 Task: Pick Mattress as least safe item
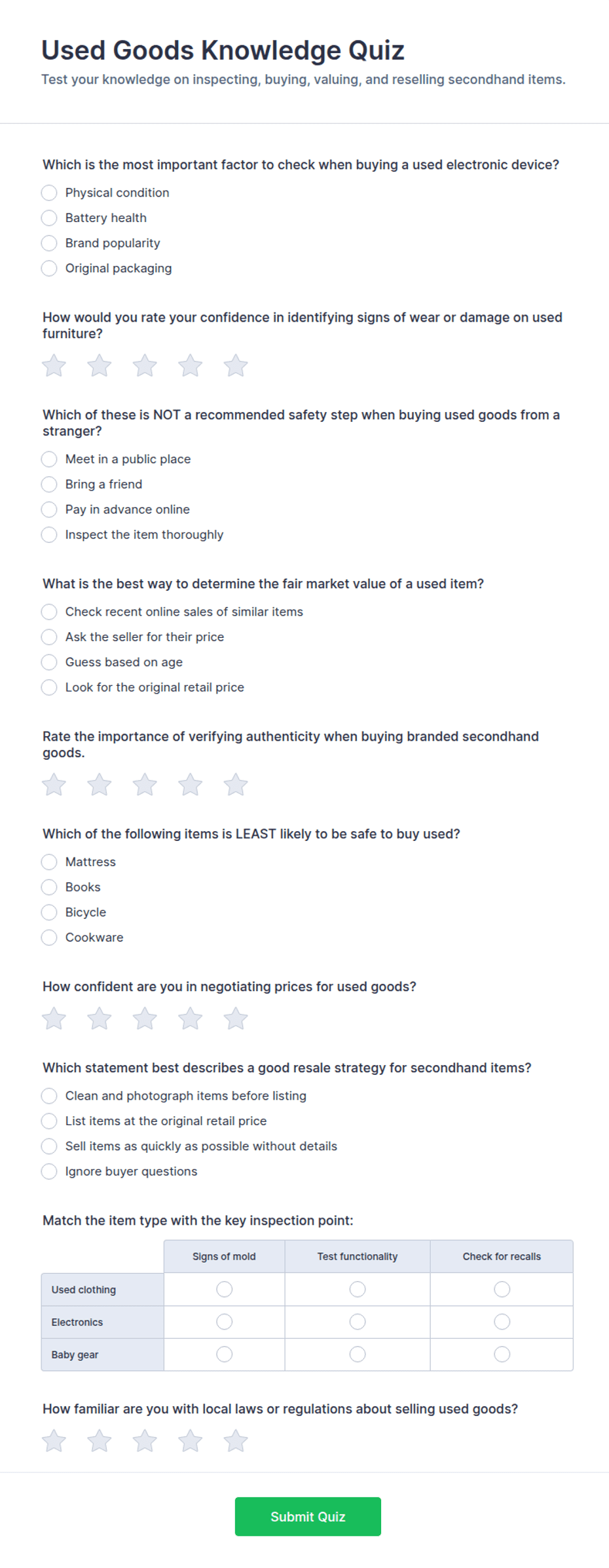coord(49,862)
